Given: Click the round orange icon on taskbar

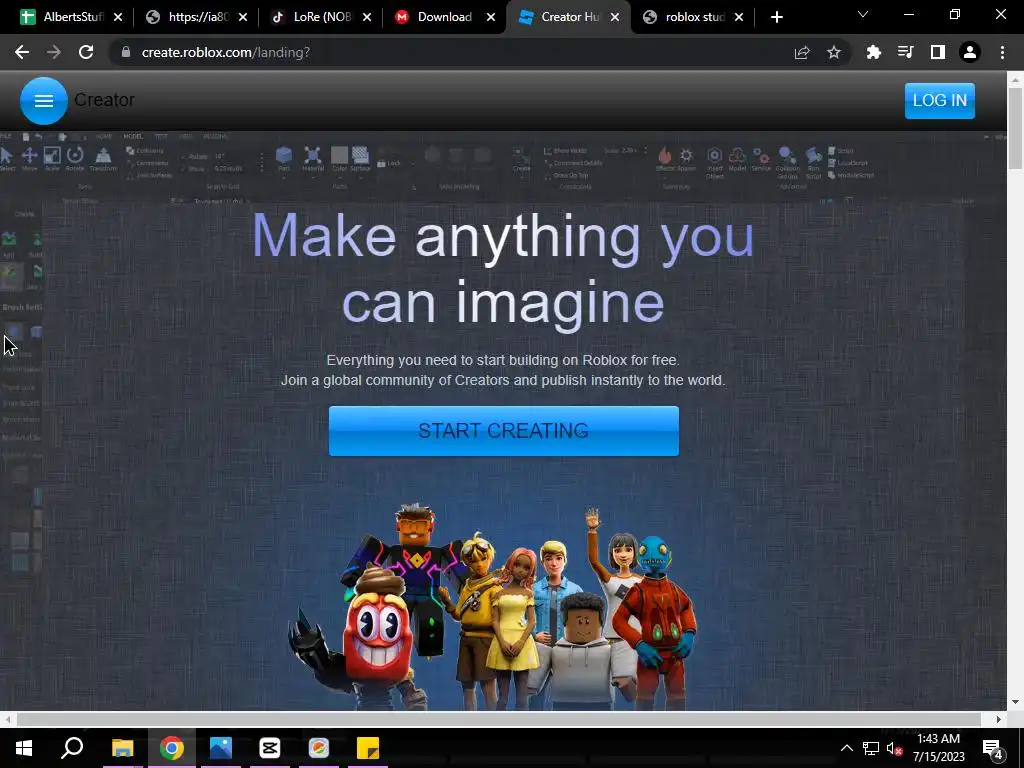Looking at the screenshot, I should [319, 748].
